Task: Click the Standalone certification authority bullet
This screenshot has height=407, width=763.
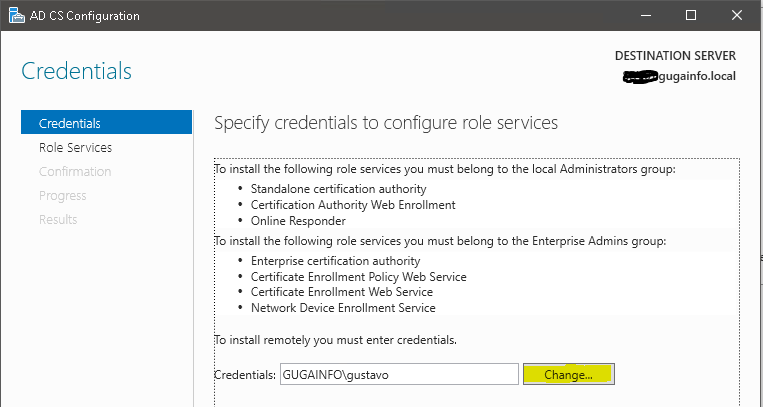Action: click(338, 189)
